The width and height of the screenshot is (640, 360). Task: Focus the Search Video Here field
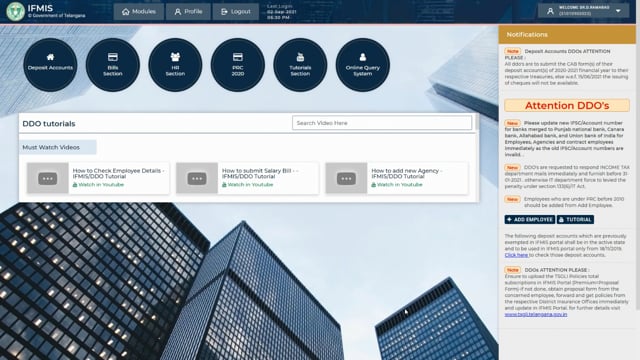coord(382,123)
